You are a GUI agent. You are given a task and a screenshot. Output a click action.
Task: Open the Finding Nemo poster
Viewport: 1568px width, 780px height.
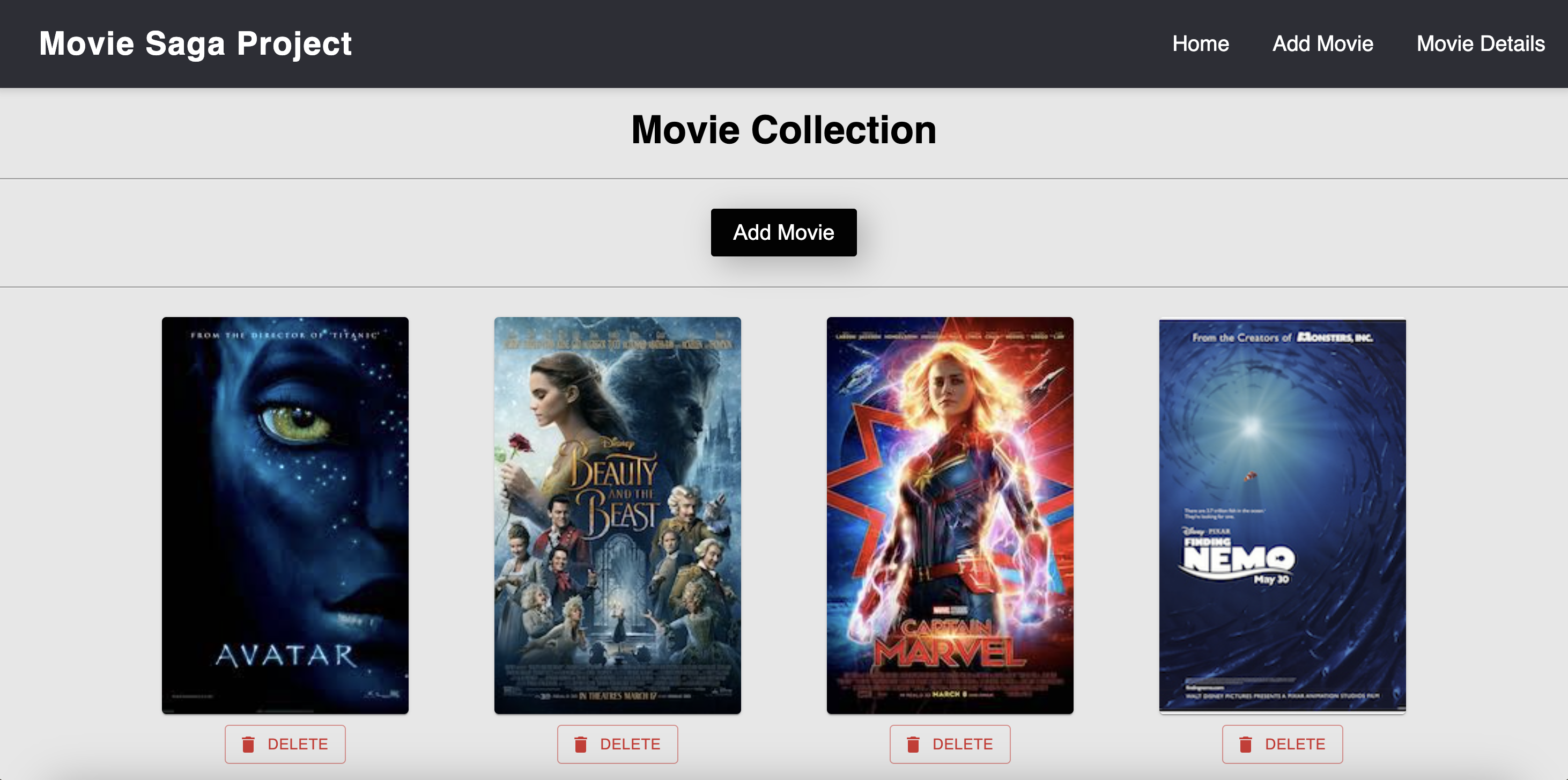click(1282, 515)
